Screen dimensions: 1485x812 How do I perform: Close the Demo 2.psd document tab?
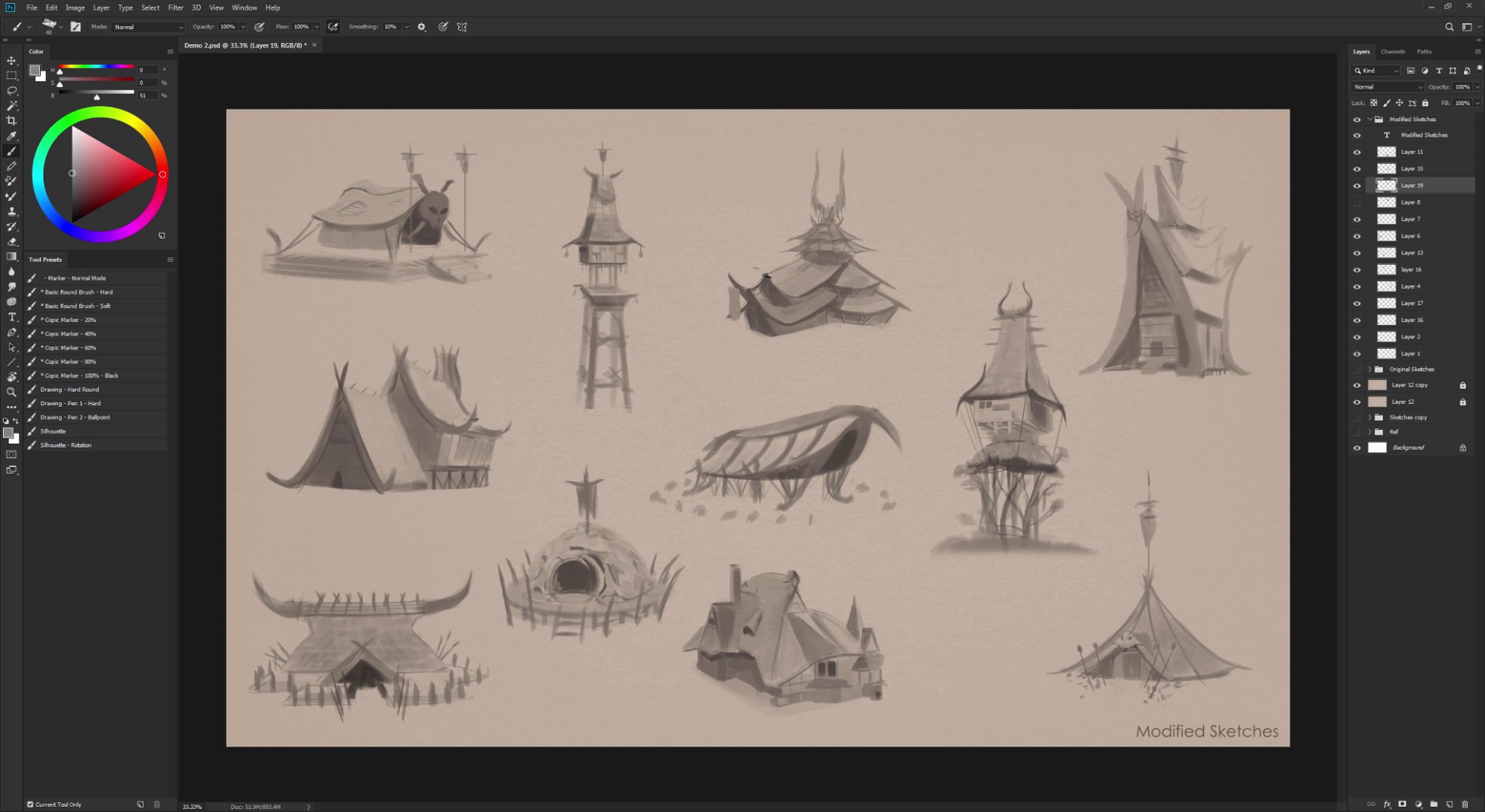point(314,45)
